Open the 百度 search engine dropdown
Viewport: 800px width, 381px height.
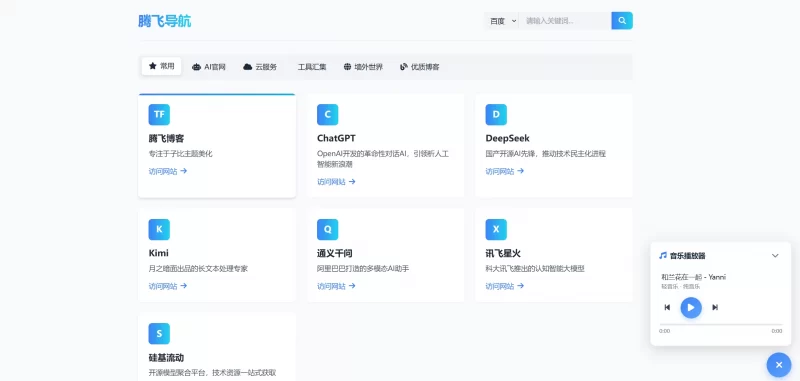click(x=502, y=21)
